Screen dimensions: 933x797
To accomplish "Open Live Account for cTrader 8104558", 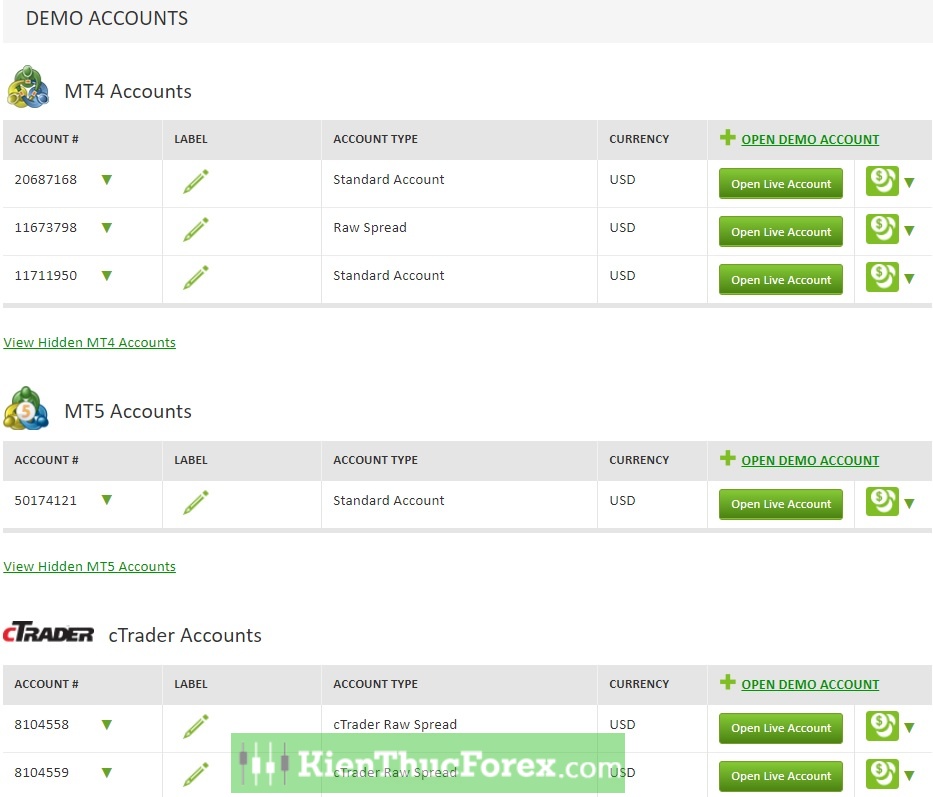I will [781, 728].
